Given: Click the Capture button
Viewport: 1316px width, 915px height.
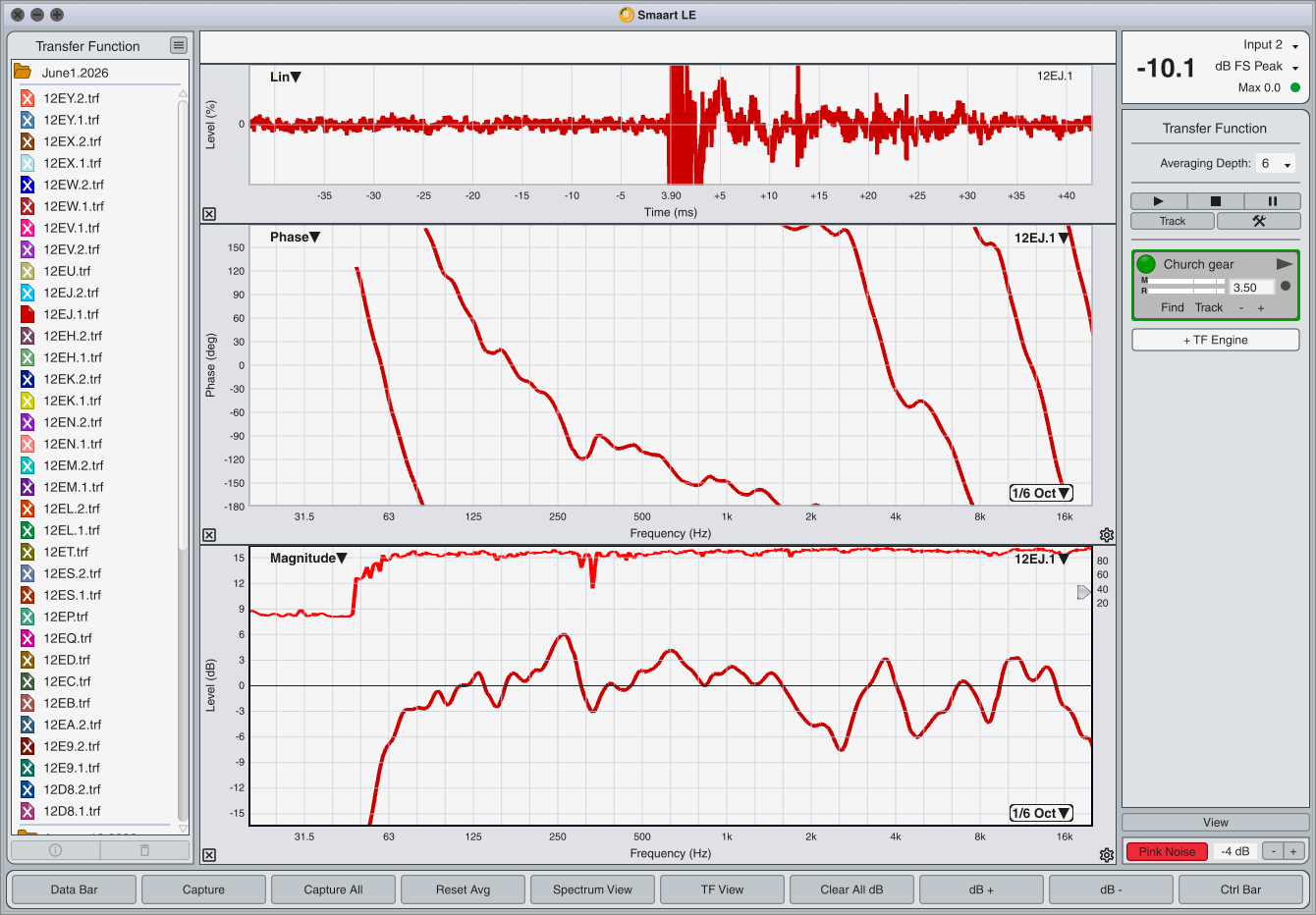Looking at the screenshot, I should 203,889.
